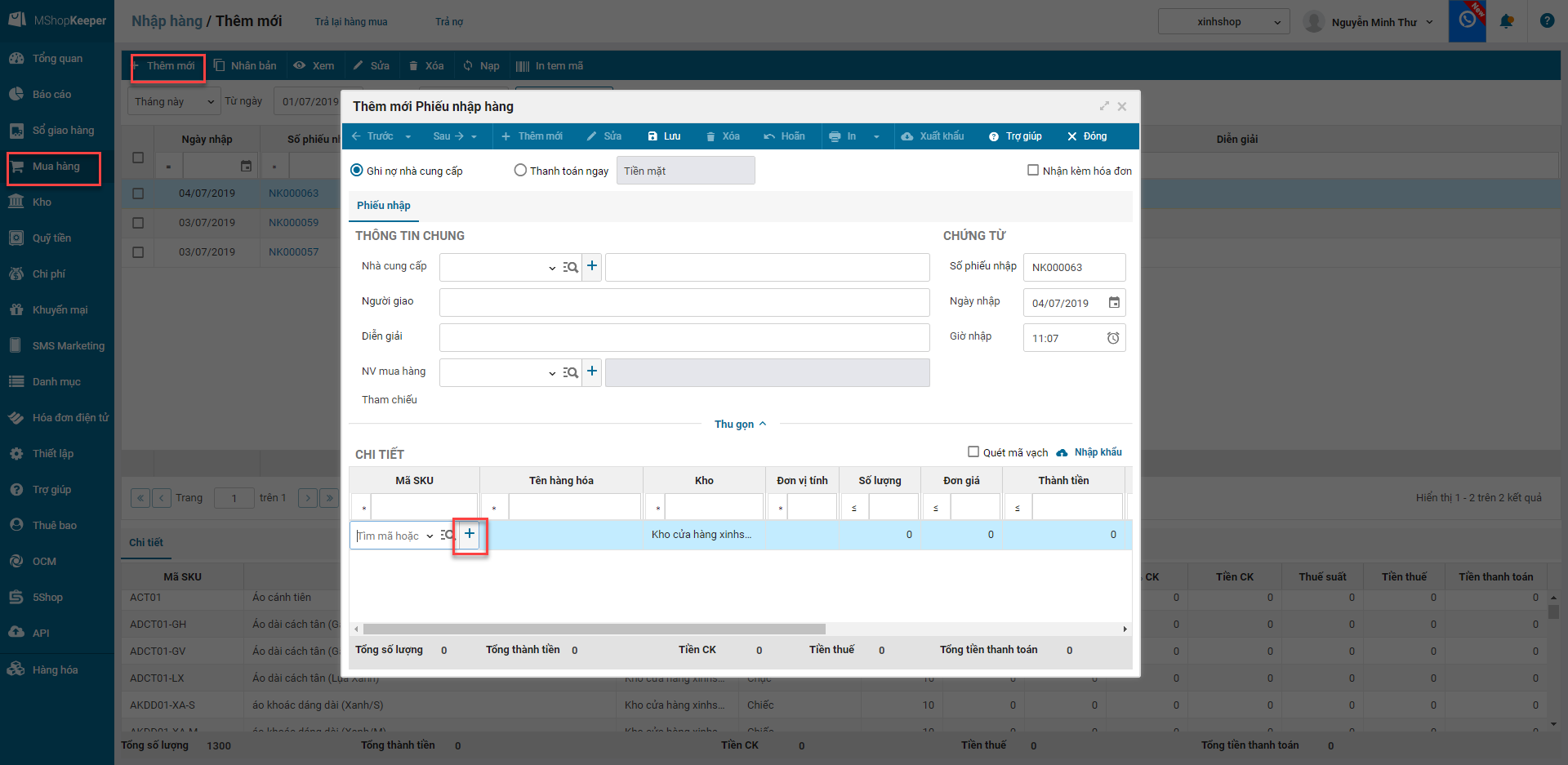
Task: Expand the NV mua hàng combo box
Action: (x=552, y=373)
